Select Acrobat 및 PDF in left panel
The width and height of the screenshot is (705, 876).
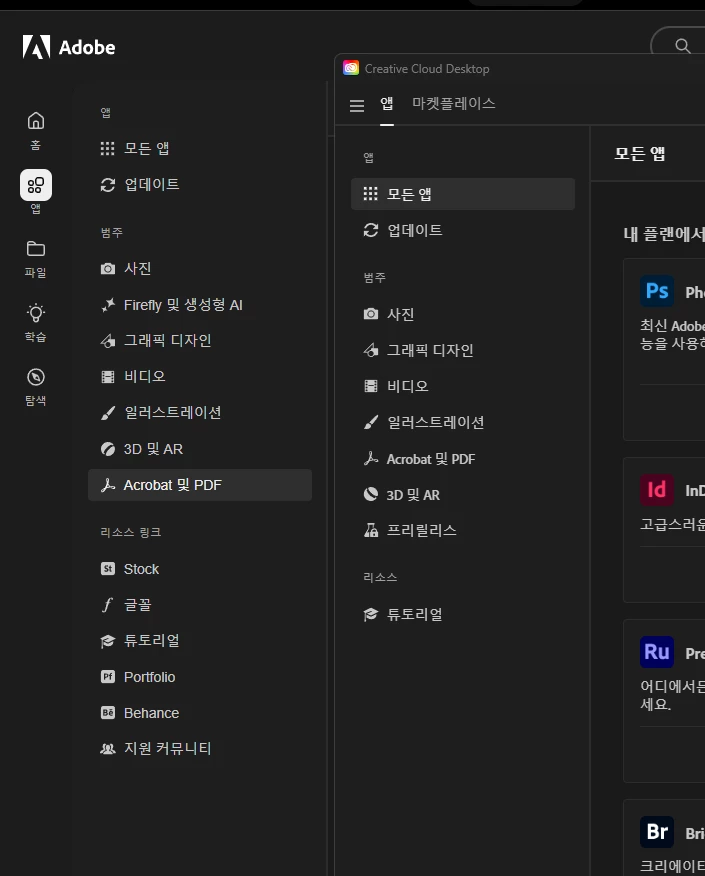pos(200,485)
